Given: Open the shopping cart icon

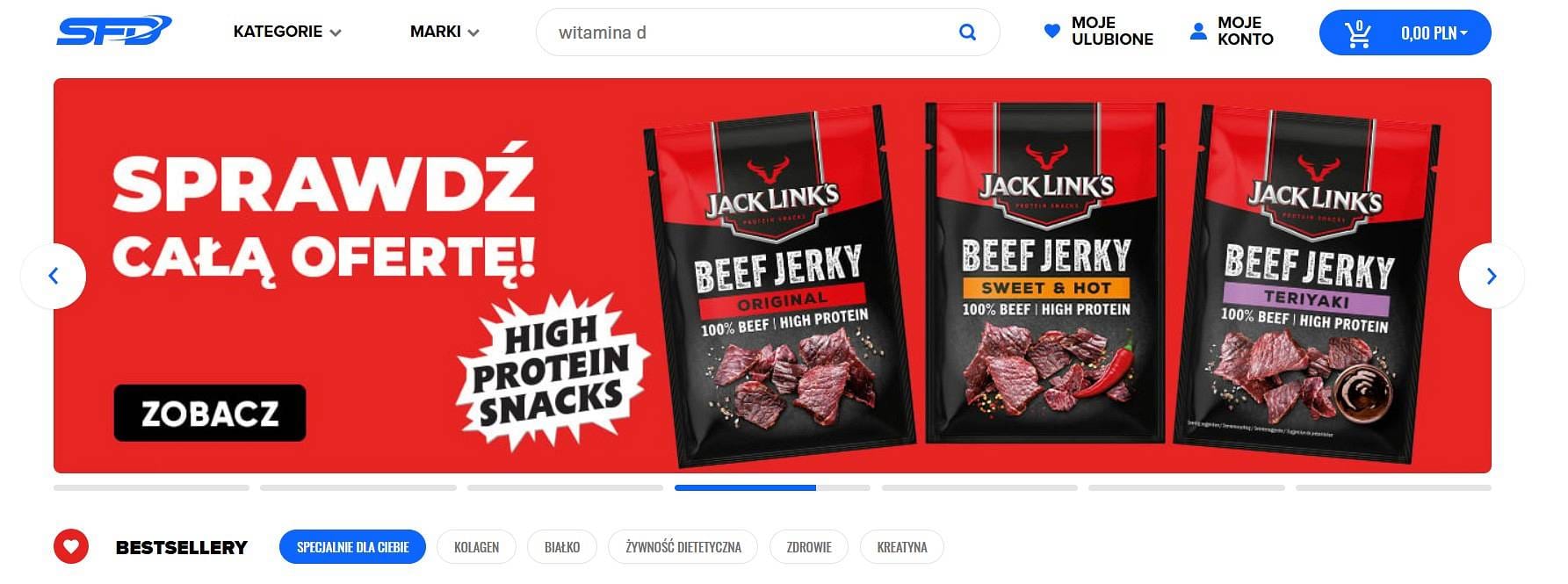Looking at the screenshot, I should click(1358, 33).
